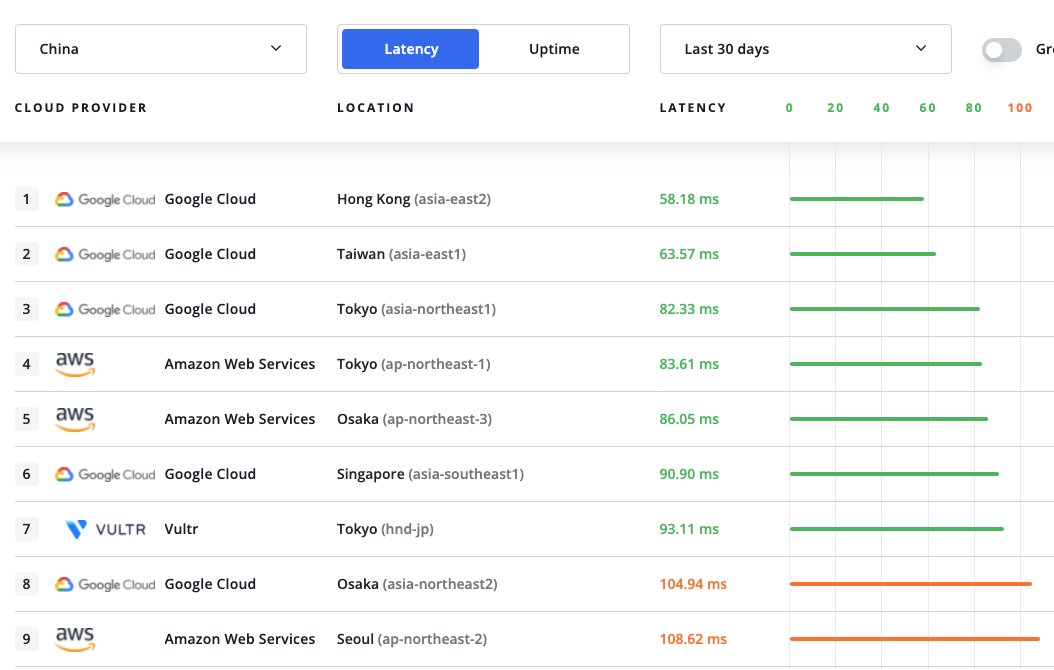The image size is (1054, 670).
Task: Click 'Taiwan (asia-east1)' location text
Action: (401, 254)
